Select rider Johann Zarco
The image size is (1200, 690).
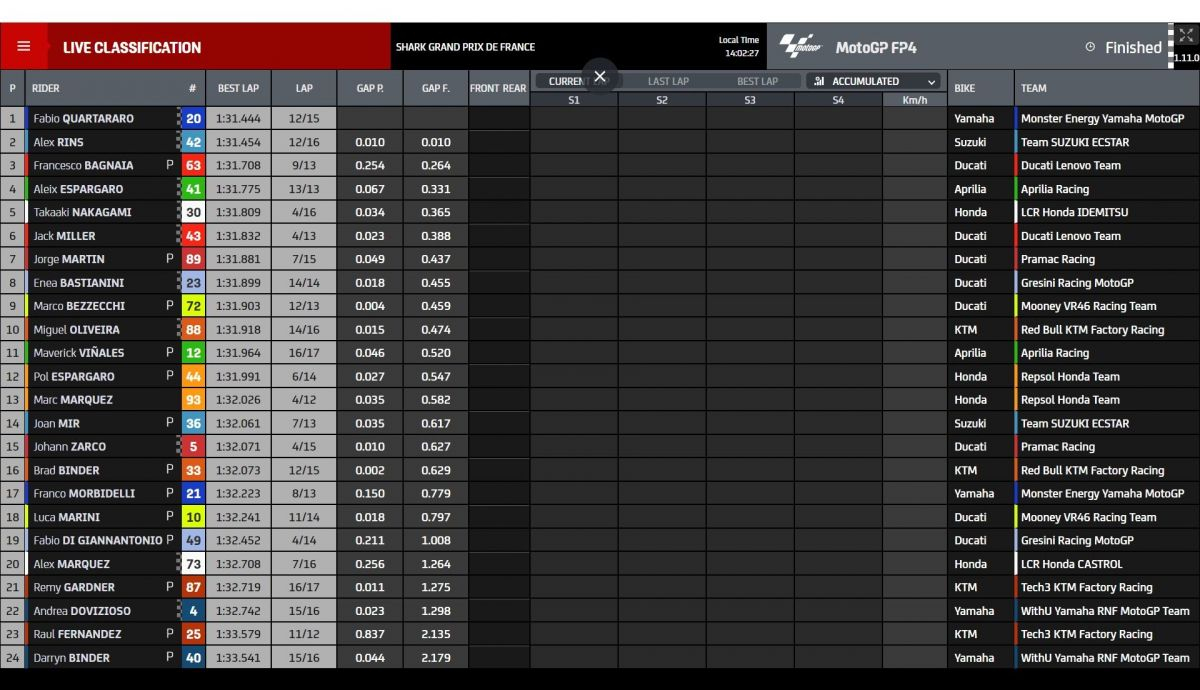click(x=70, y=446)
